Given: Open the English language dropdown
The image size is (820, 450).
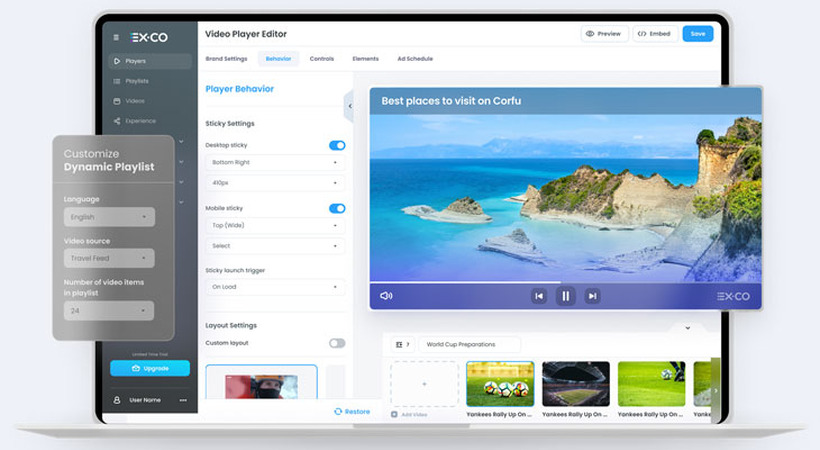Looking at the screenshot, I should point(109,217).
